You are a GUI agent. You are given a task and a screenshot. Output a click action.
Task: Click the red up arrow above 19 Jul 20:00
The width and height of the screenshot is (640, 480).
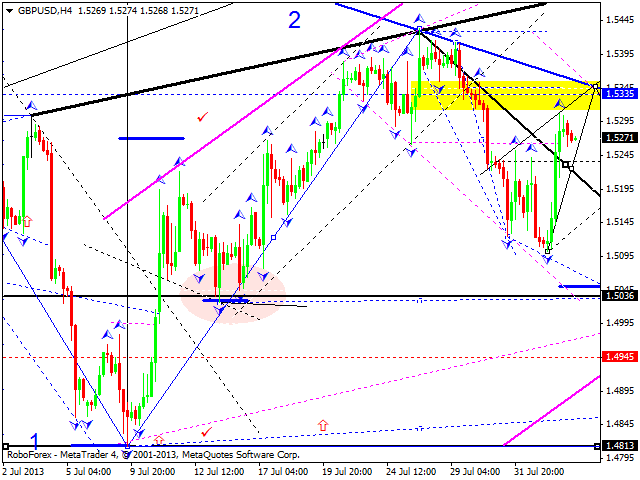pos(323,425)
